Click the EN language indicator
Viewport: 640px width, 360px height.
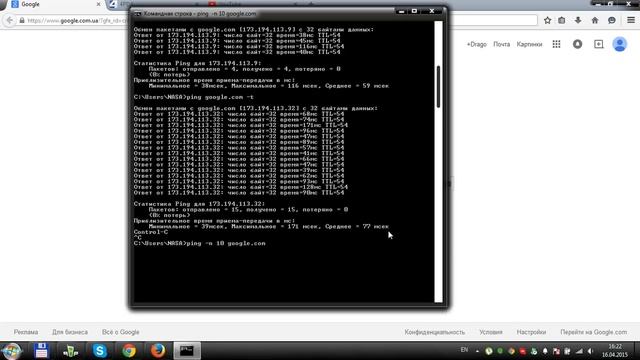pos(464,350)
